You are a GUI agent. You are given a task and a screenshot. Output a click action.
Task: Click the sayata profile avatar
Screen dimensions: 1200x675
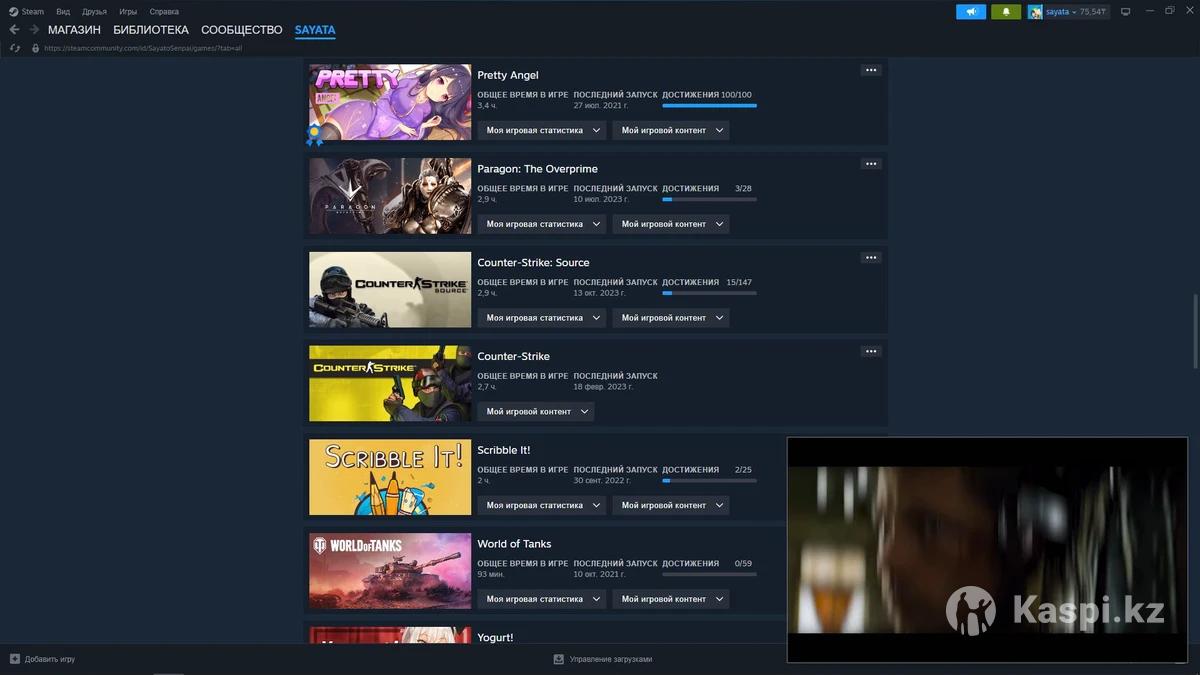click(x=1035, y=12)
